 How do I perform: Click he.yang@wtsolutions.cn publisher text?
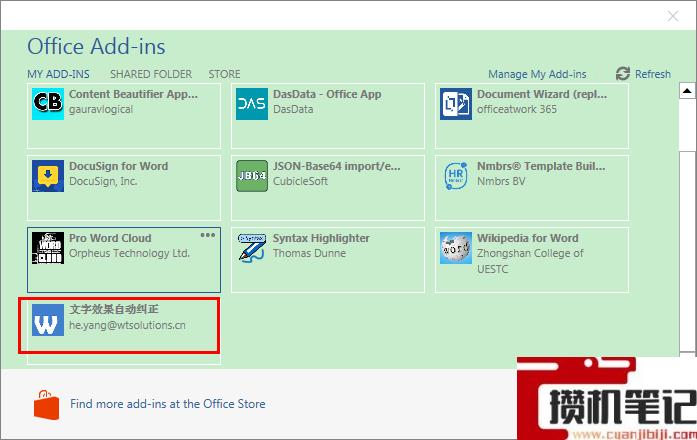click(127, 325)
